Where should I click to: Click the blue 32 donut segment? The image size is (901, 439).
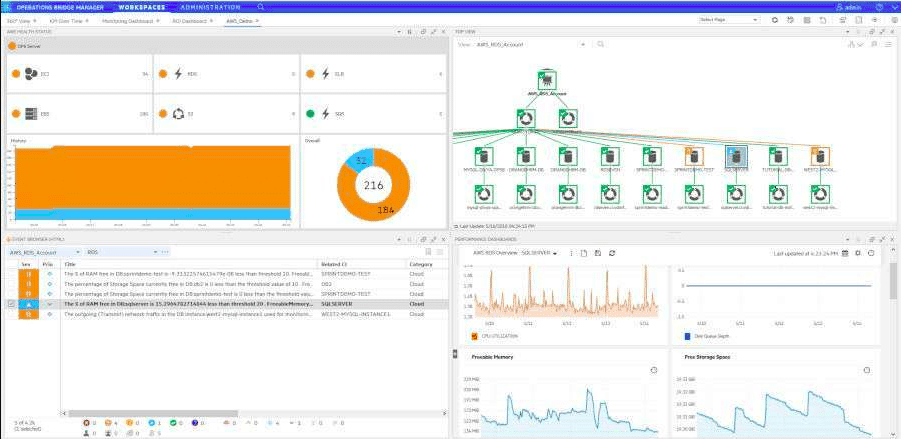(x=361, y=161)
